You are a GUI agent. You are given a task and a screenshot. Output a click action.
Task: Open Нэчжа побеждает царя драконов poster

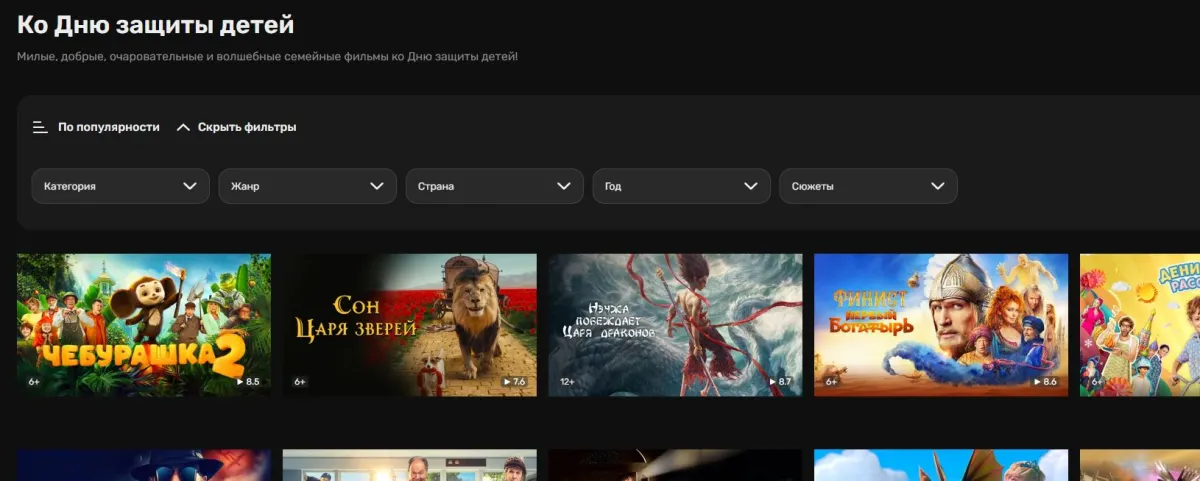pyautogui.click(x=675, y=325)
